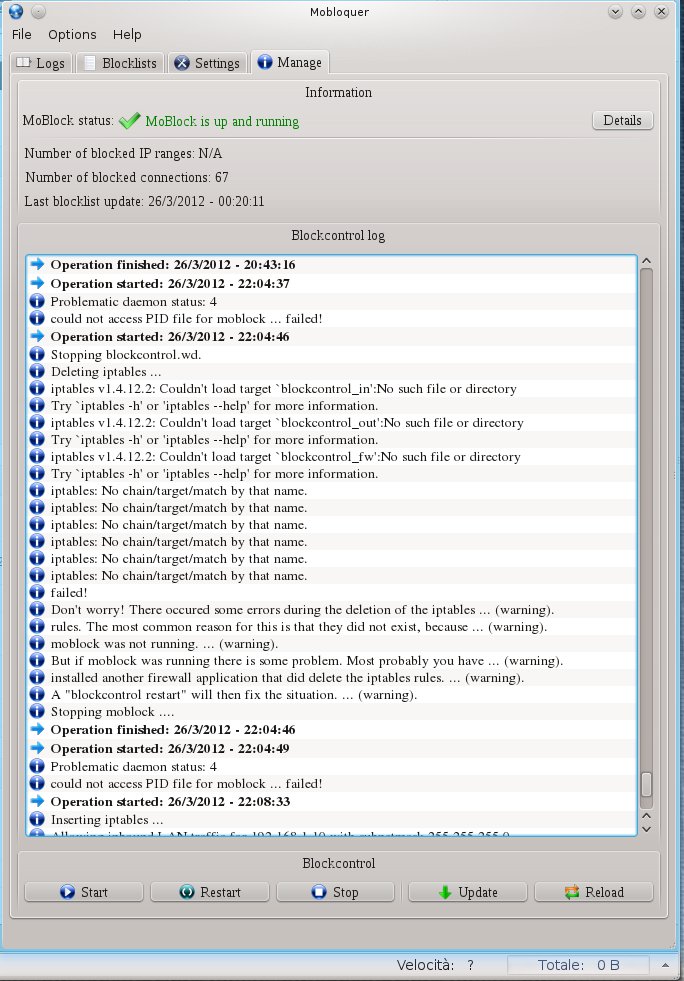Click the log scrollbar lower up arrow

[646, 816]
